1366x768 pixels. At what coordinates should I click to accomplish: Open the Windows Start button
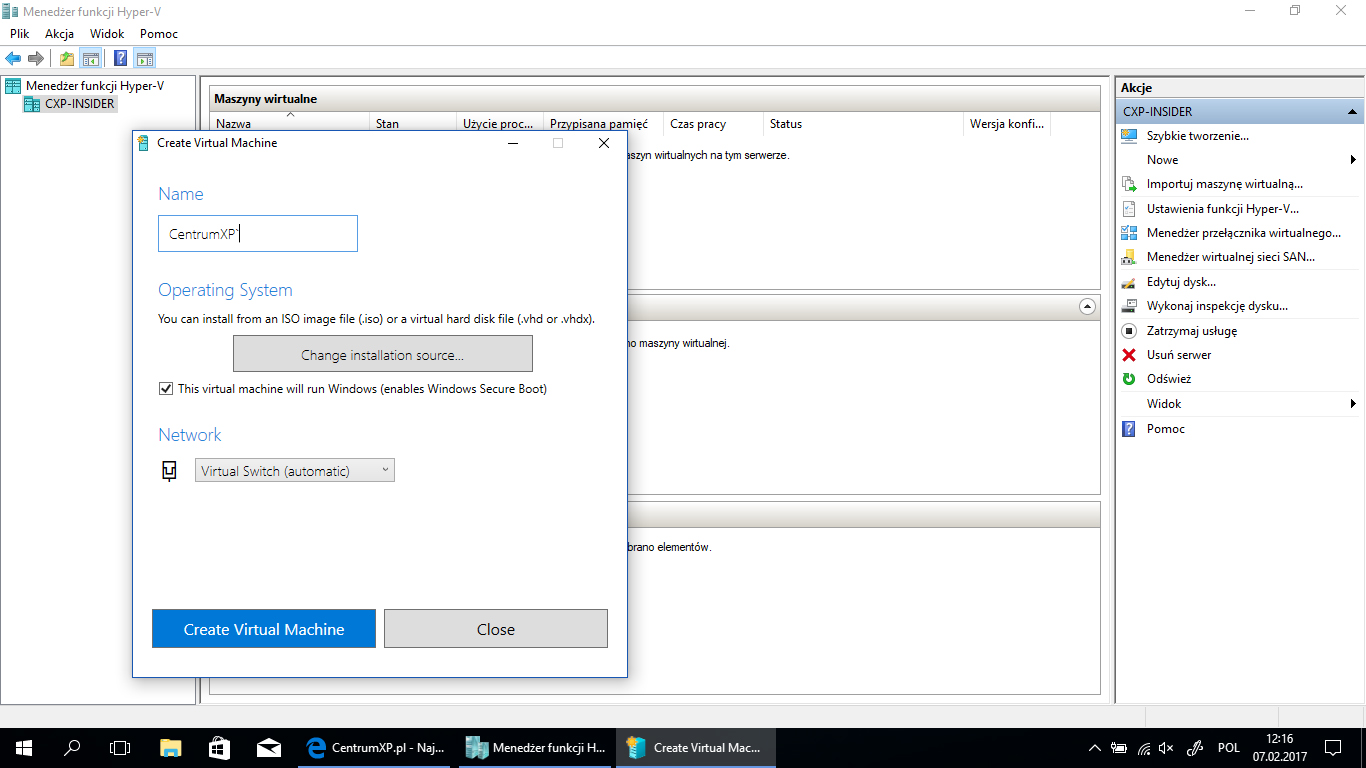click(x=24, y=747)
